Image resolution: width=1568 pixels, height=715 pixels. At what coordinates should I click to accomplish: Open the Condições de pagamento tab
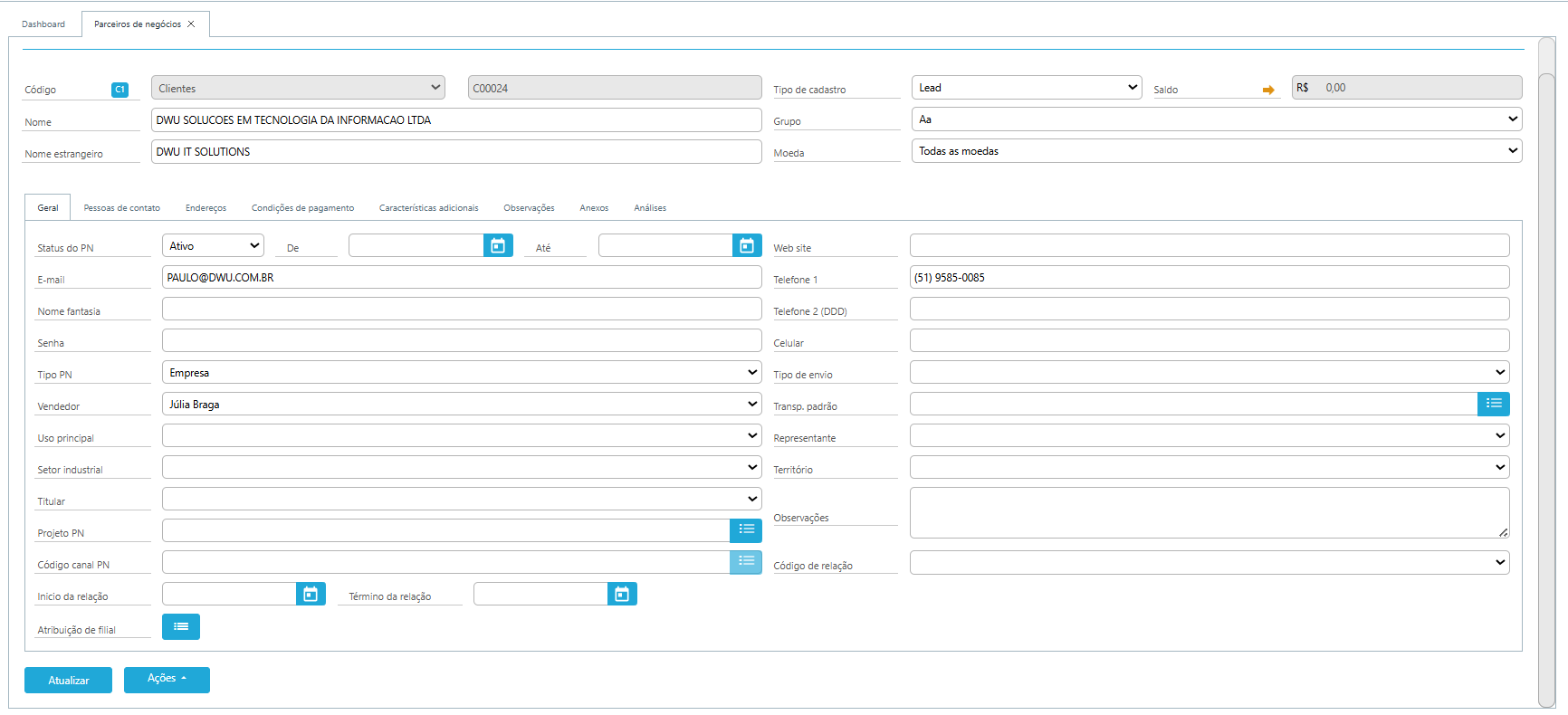(x=302, y=208)
